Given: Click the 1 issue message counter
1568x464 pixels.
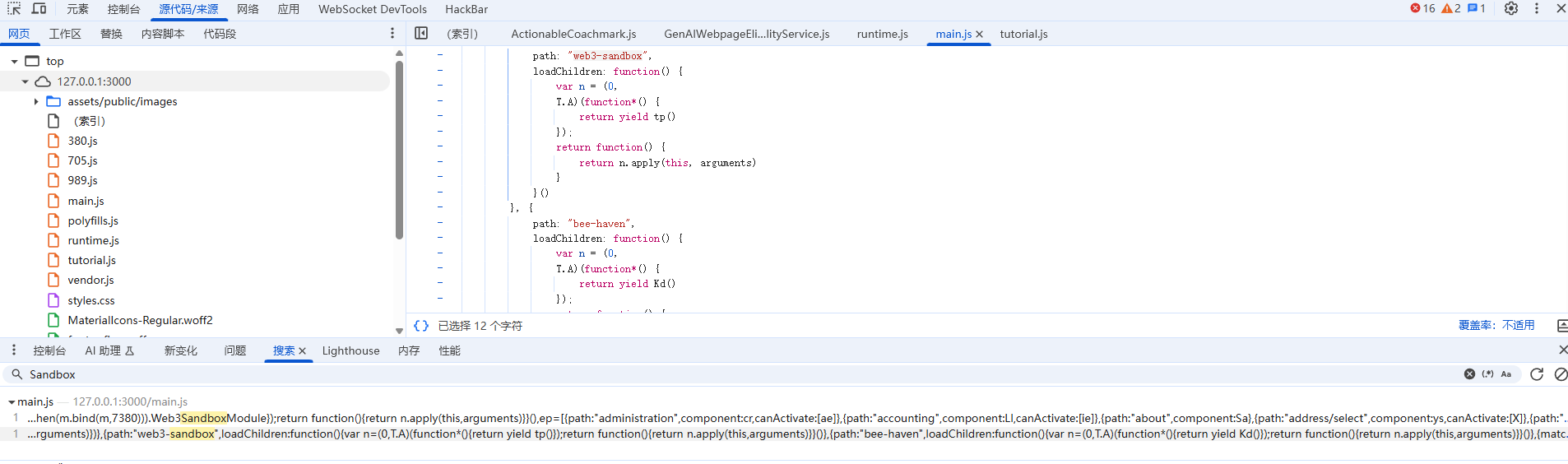Looking at the screenshot, I should 1477,8.
